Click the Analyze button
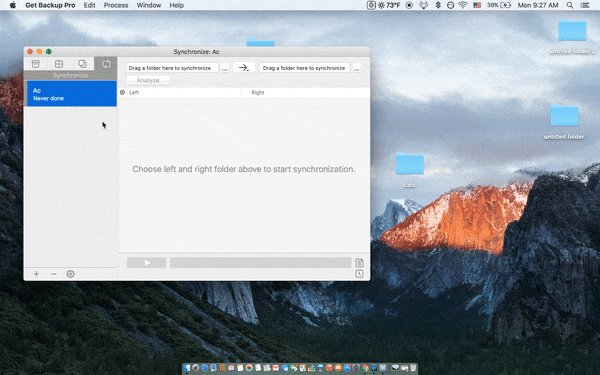600x375 pixels. 148,80
